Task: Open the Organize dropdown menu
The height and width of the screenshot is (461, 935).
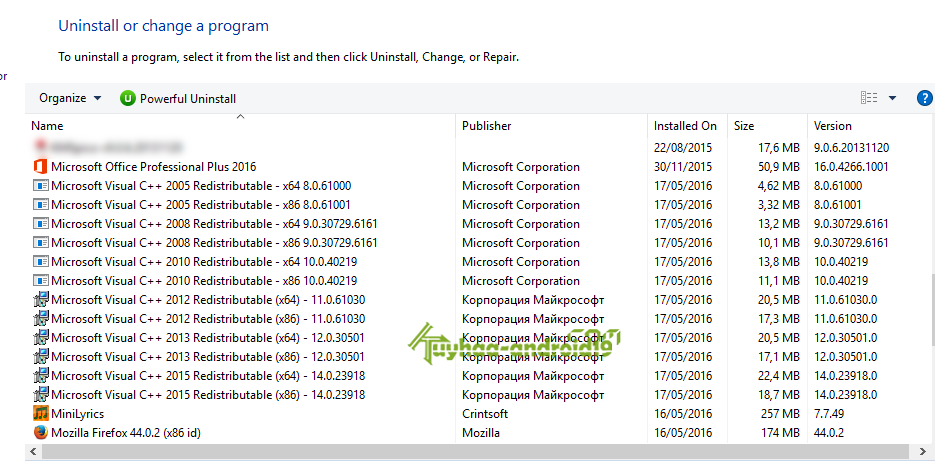Action: [x=70, y=98]
